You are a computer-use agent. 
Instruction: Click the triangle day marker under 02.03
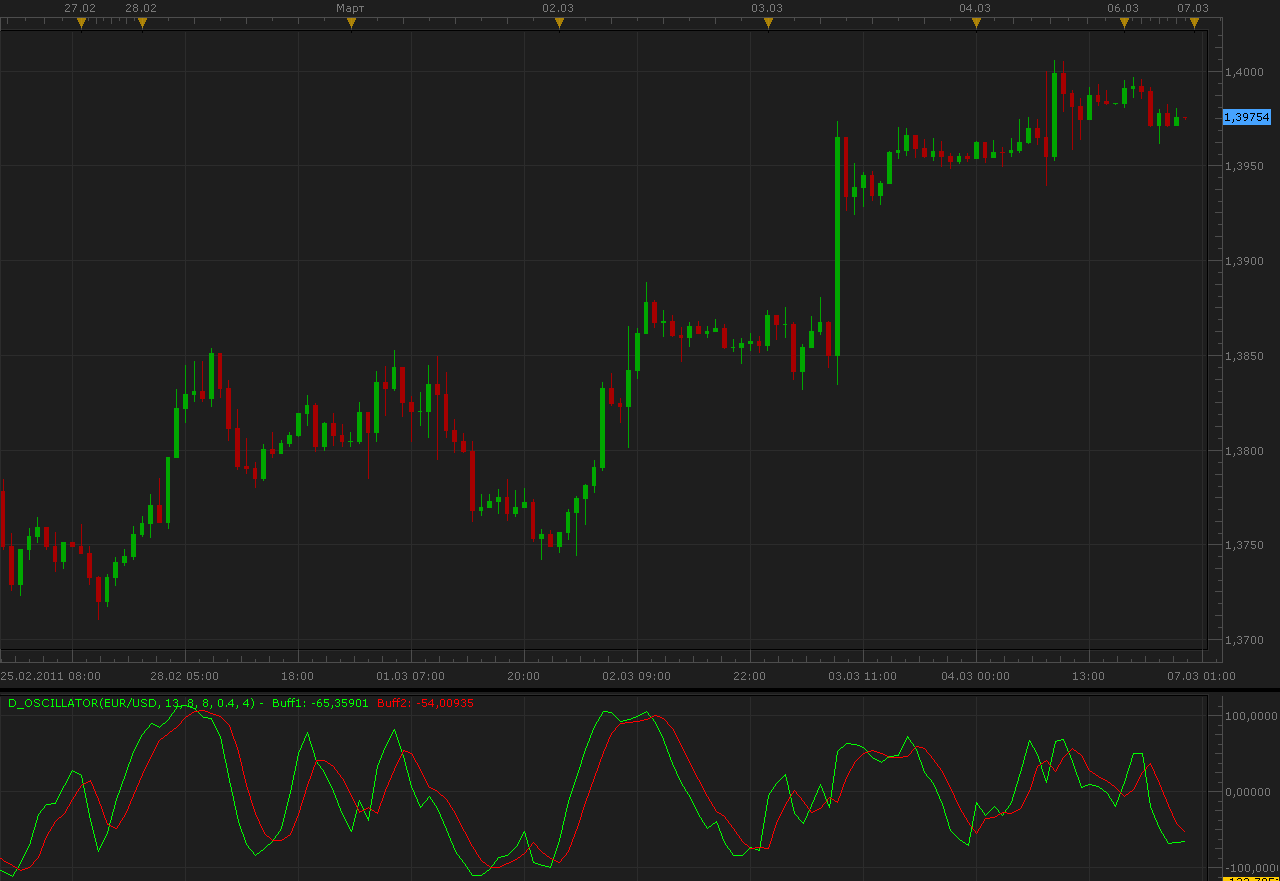click(559, 23)
